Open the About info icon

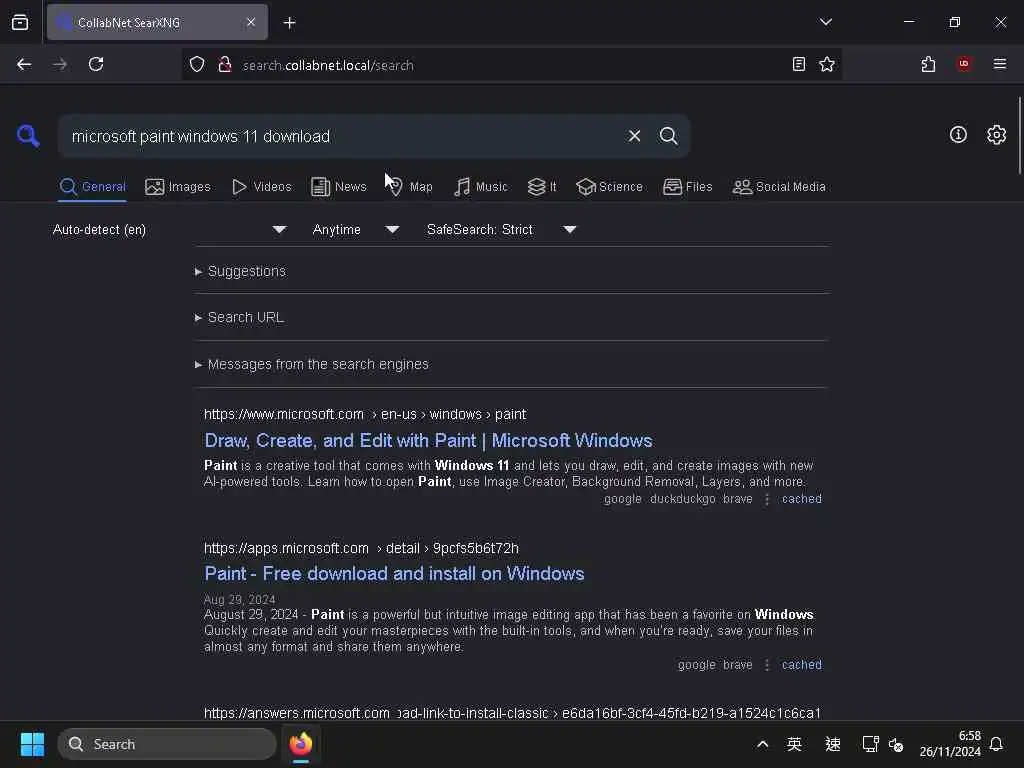coord(958,135)
